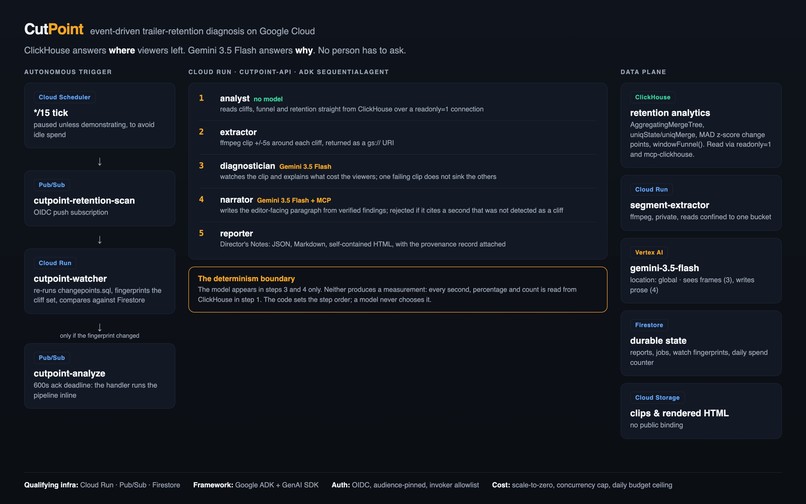Click the Pub/Sub badge above cutpoint-analyze

(51, 357)
